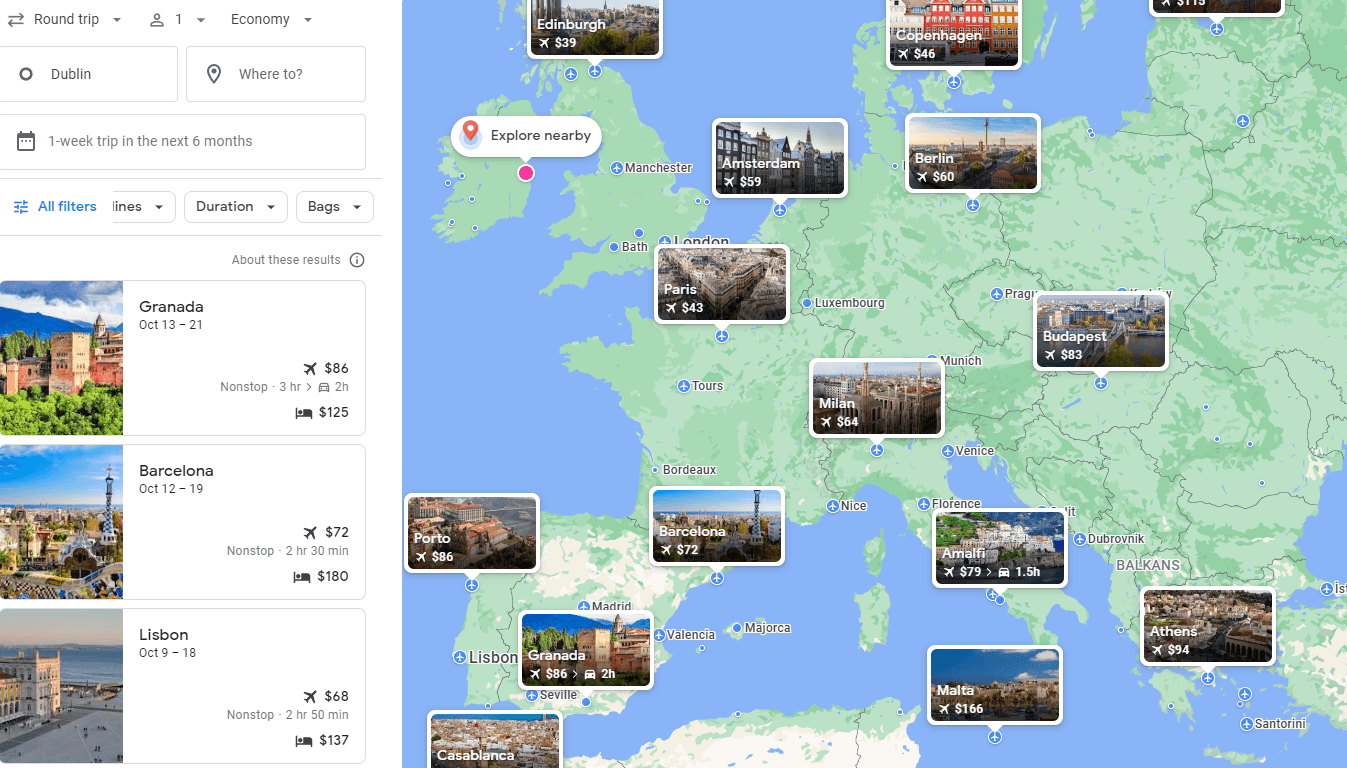
Task: Open the passenger count dropdown
Action: coord(177,20)
